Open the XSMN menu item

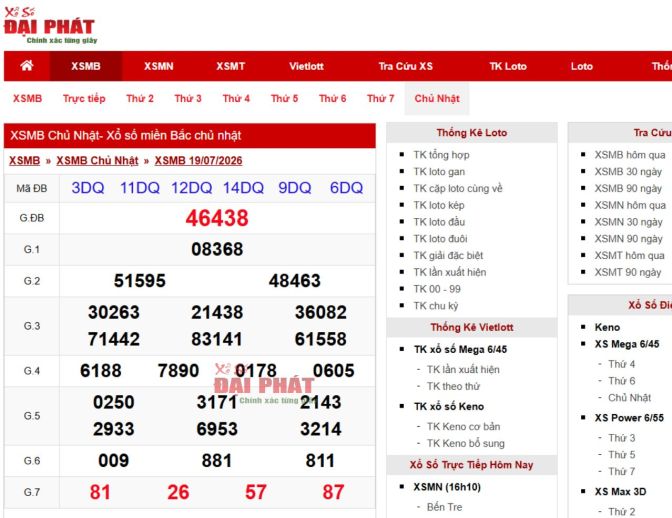pyautogui.click(x=159, y=66)
